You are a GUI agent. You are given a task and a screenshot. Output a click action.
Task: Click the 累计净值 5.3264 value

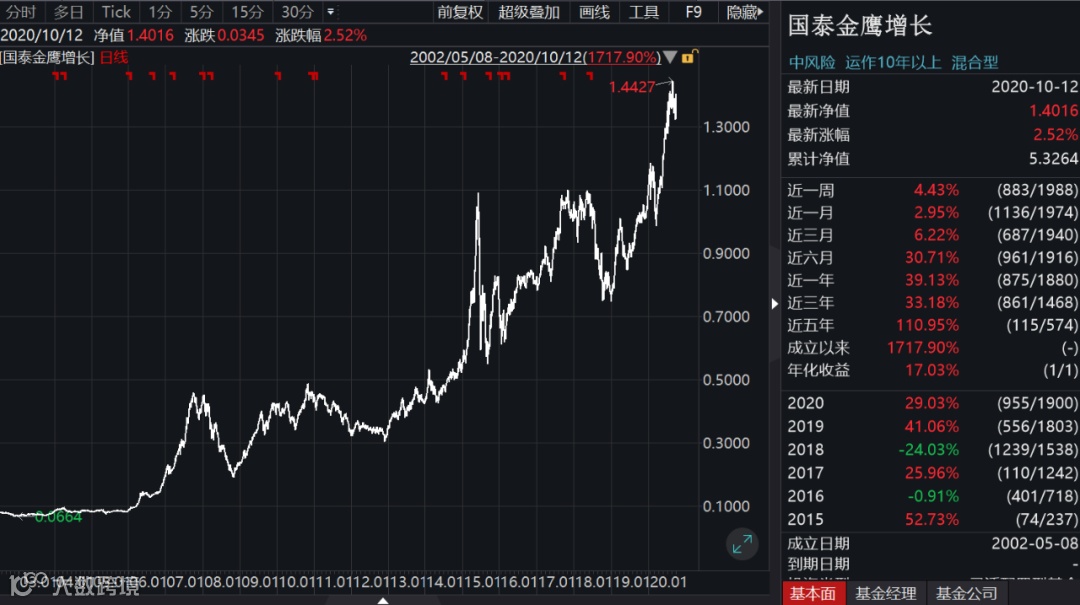(1053, 159)
